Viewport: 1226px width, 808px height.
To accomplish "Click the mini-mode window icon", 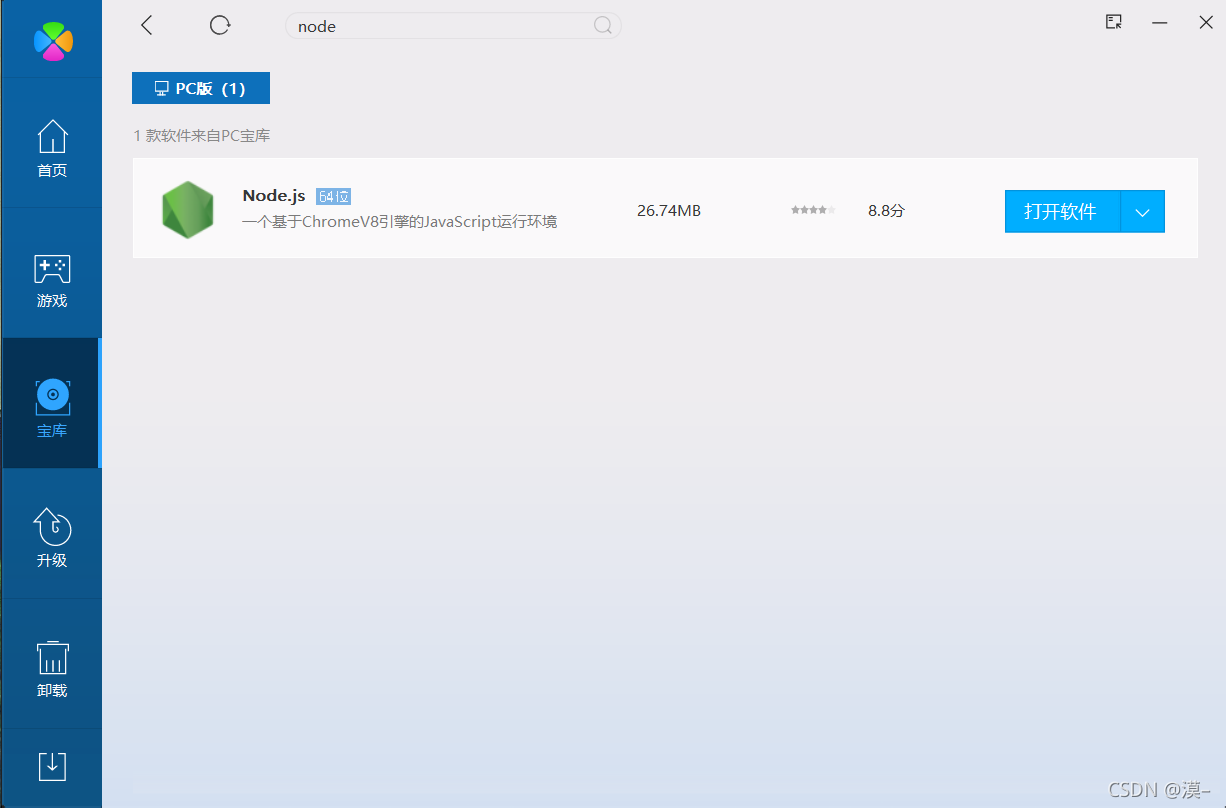I will click(x=1113, y=22).
